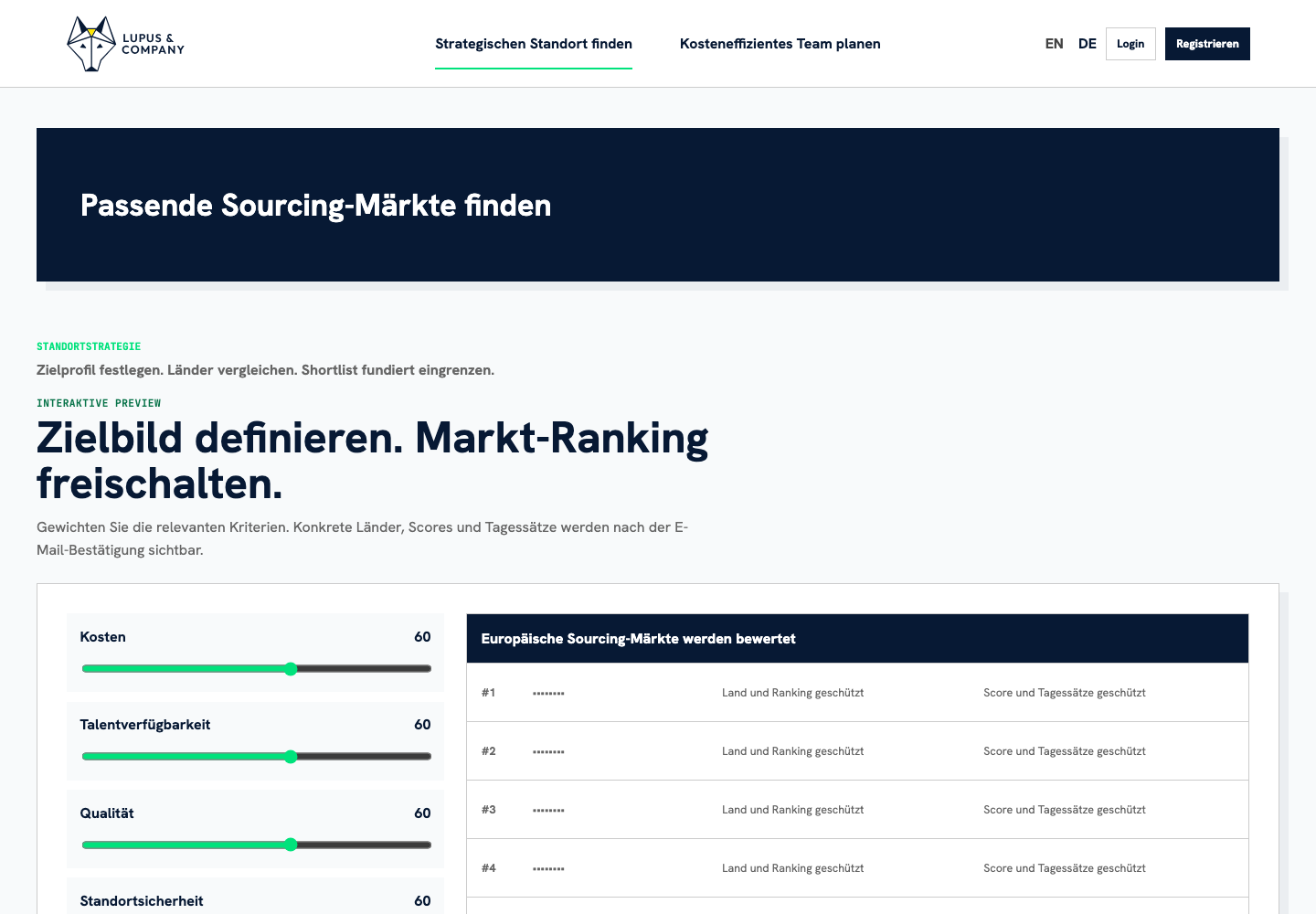Click rank #4 in the ranking table
Screen dimensions: 1316x914
point(489,868)
